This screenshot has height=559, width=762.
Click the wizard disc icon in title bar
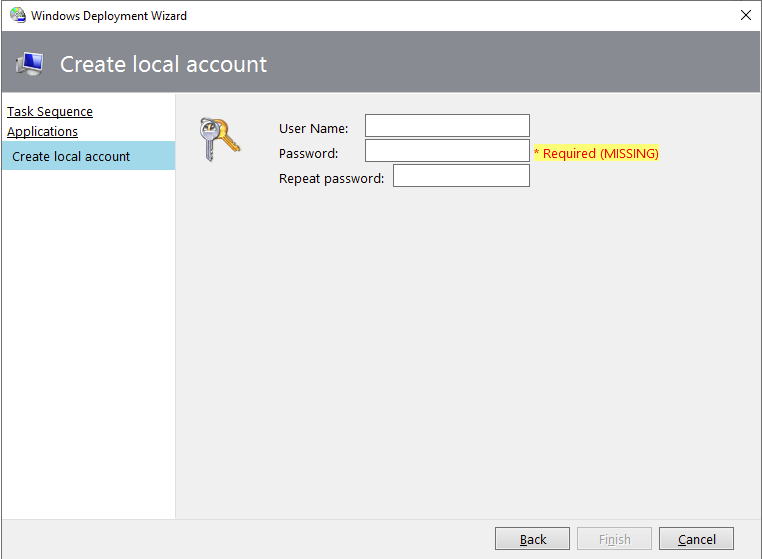click(18, 15)
